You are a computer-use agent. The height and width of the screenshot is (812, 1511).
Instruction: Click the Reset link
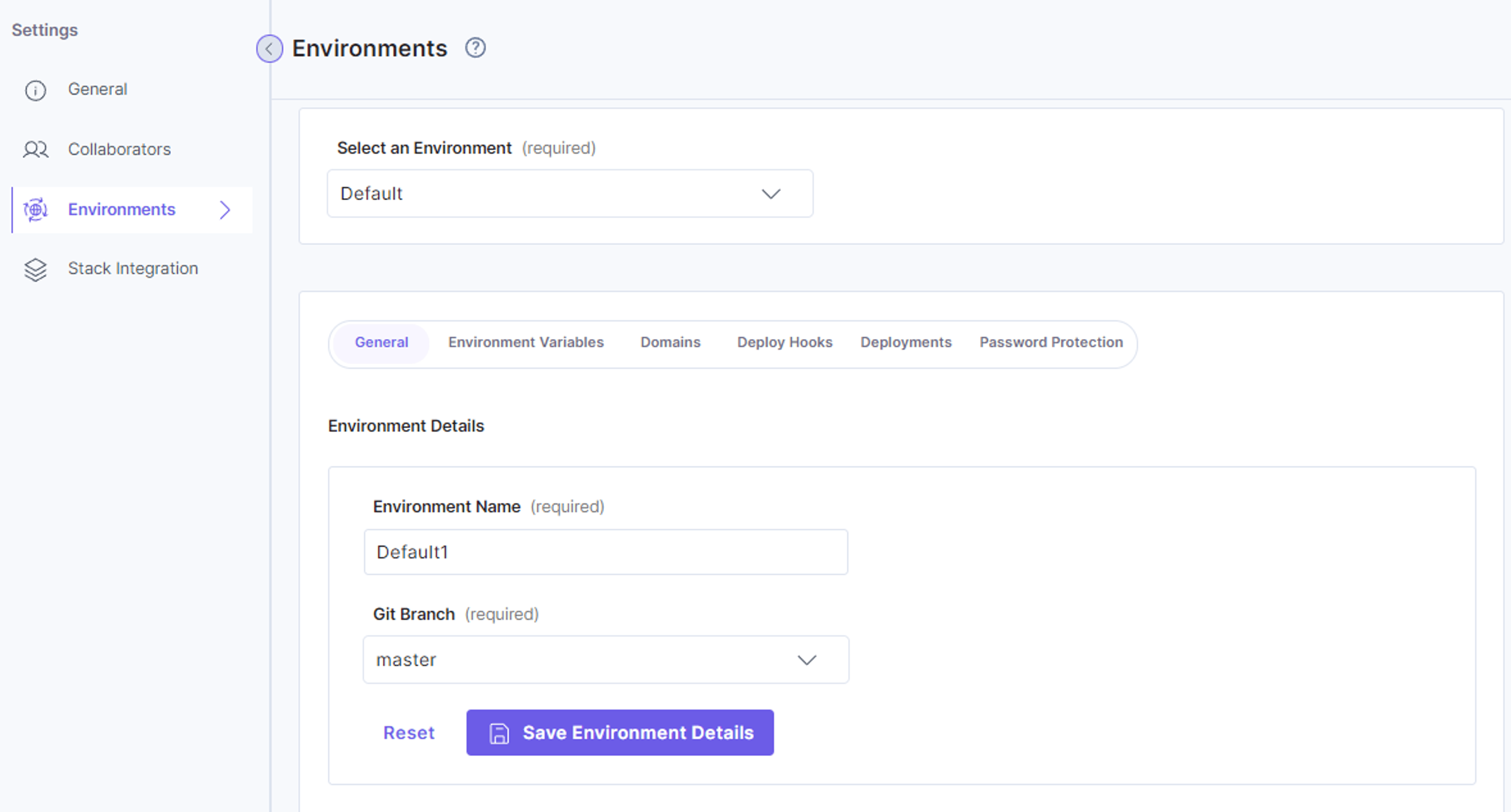tap(409, 733)
